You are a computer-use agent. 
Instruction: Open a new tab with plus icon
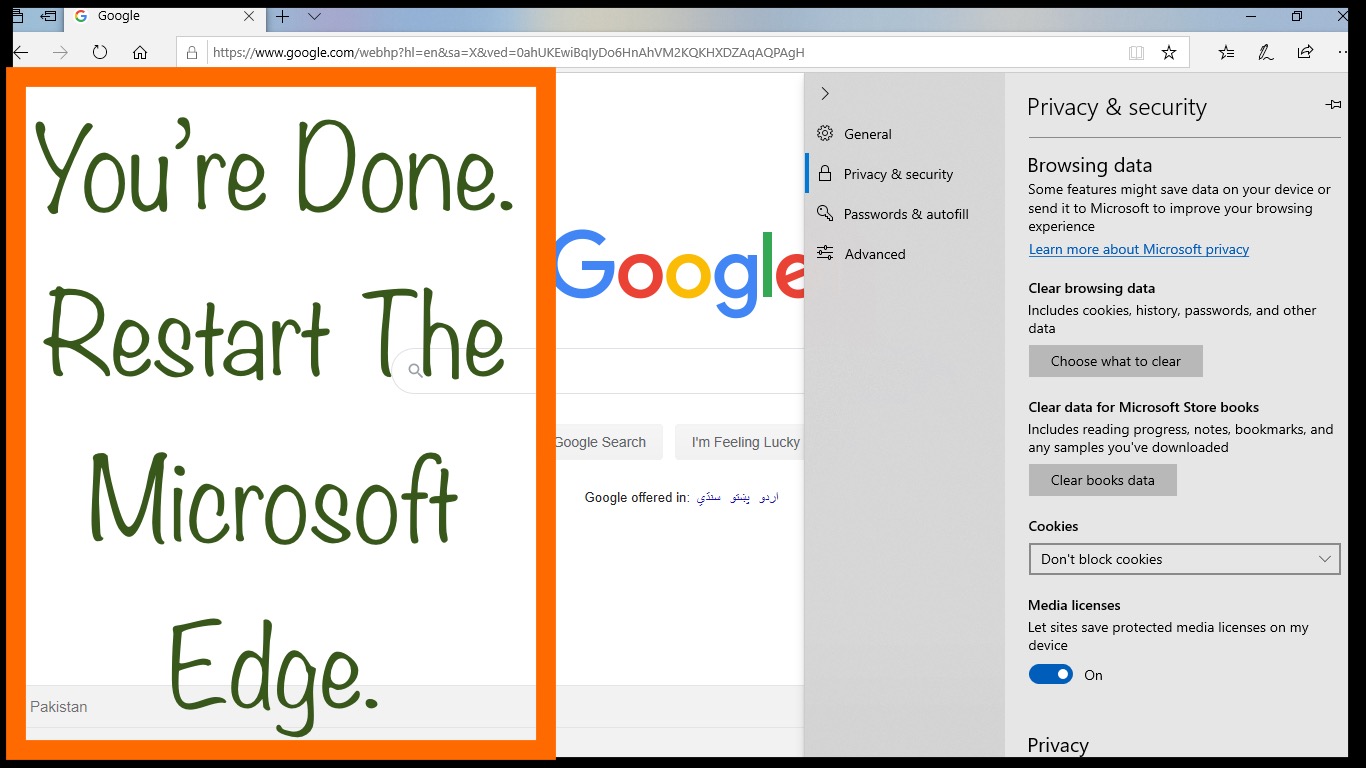tap(283, 16)
